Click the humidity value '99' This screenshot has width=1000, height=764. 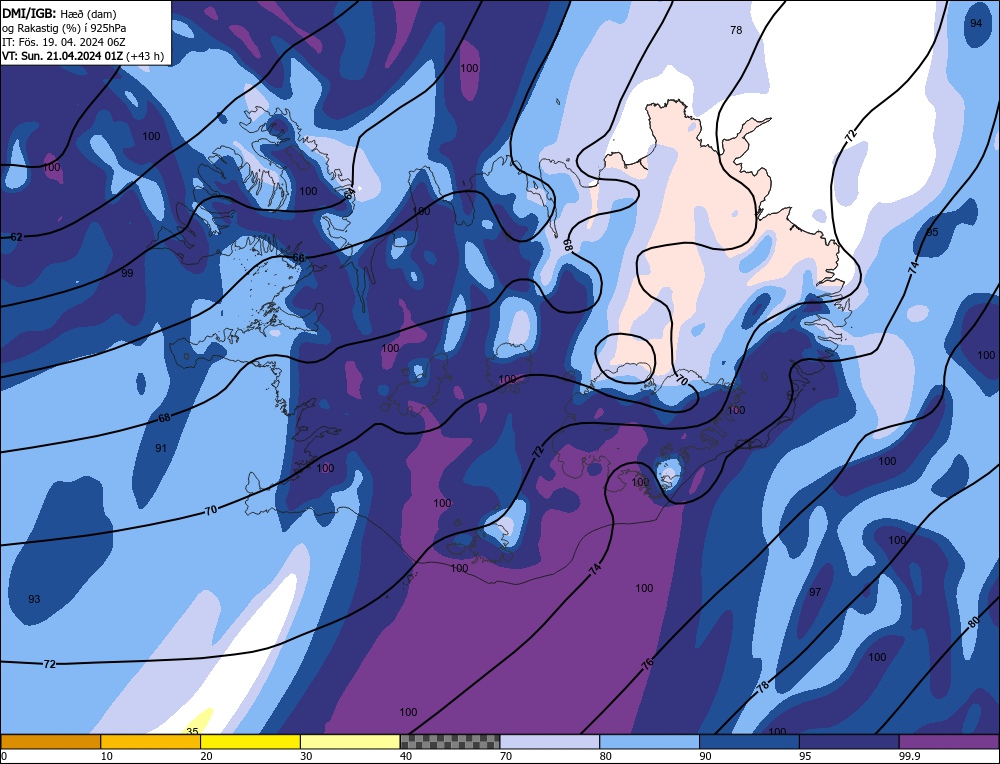pos(128,273)
